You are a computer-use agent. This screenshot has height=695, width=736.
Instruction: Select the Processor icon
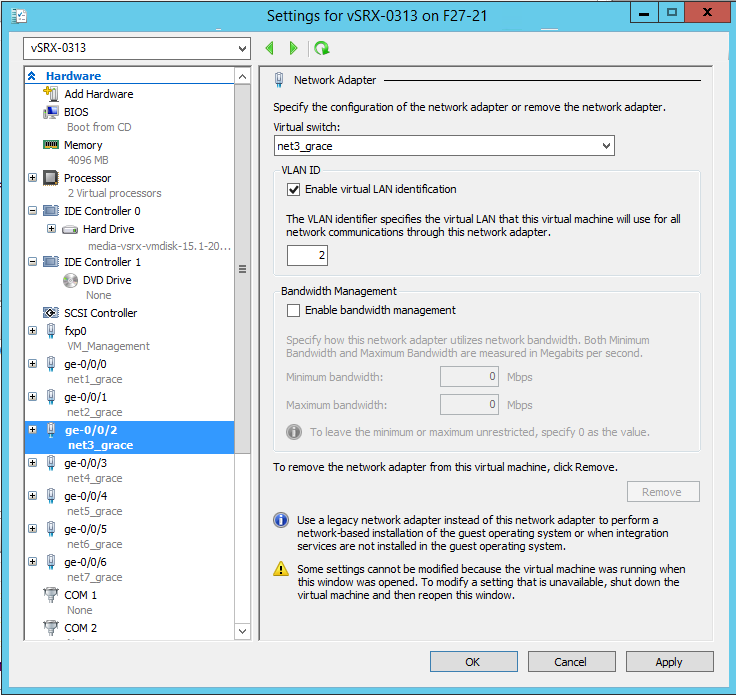tap(51, 178)
